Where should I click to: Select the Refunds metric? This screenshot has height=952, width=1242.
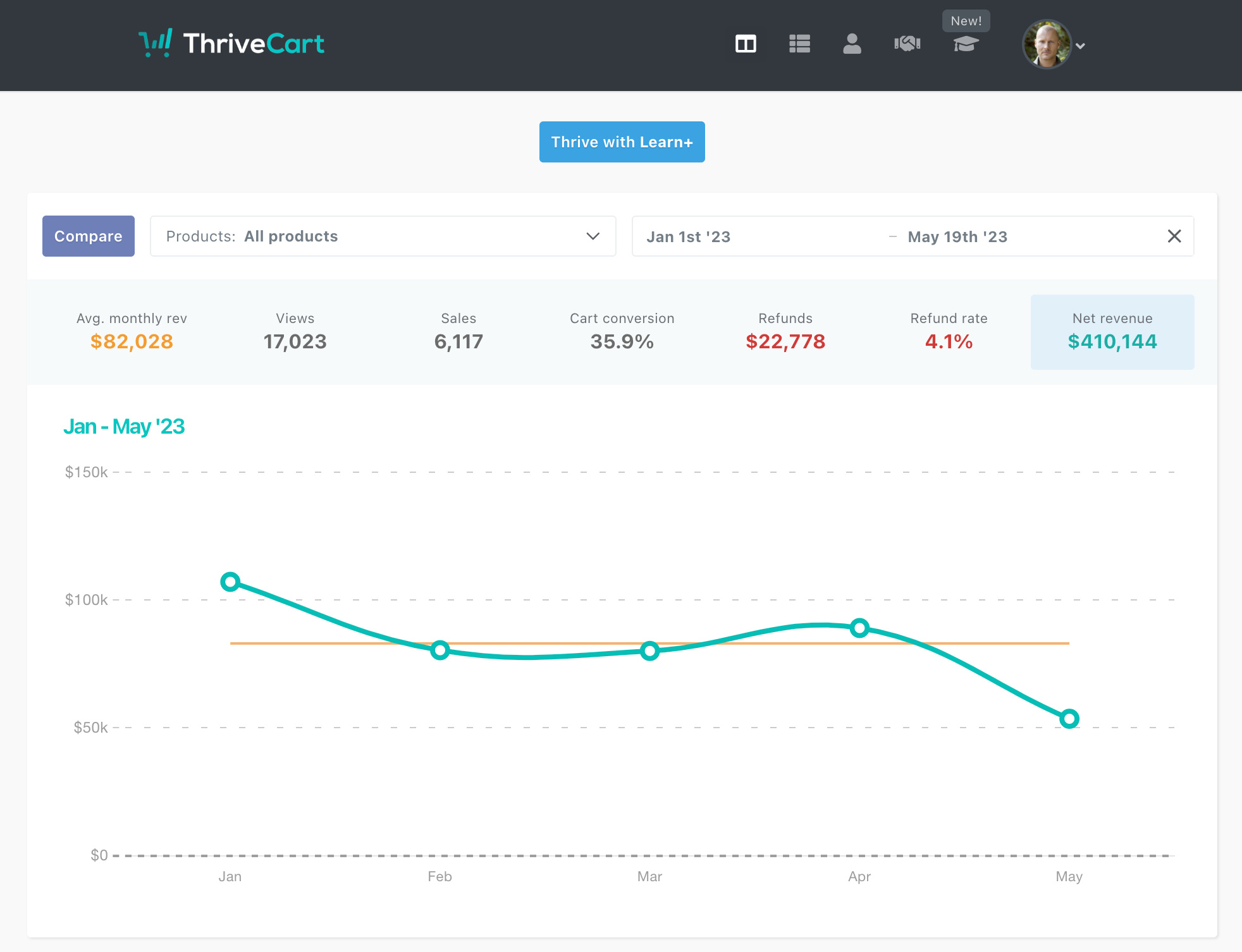click(x=785, y=332)
